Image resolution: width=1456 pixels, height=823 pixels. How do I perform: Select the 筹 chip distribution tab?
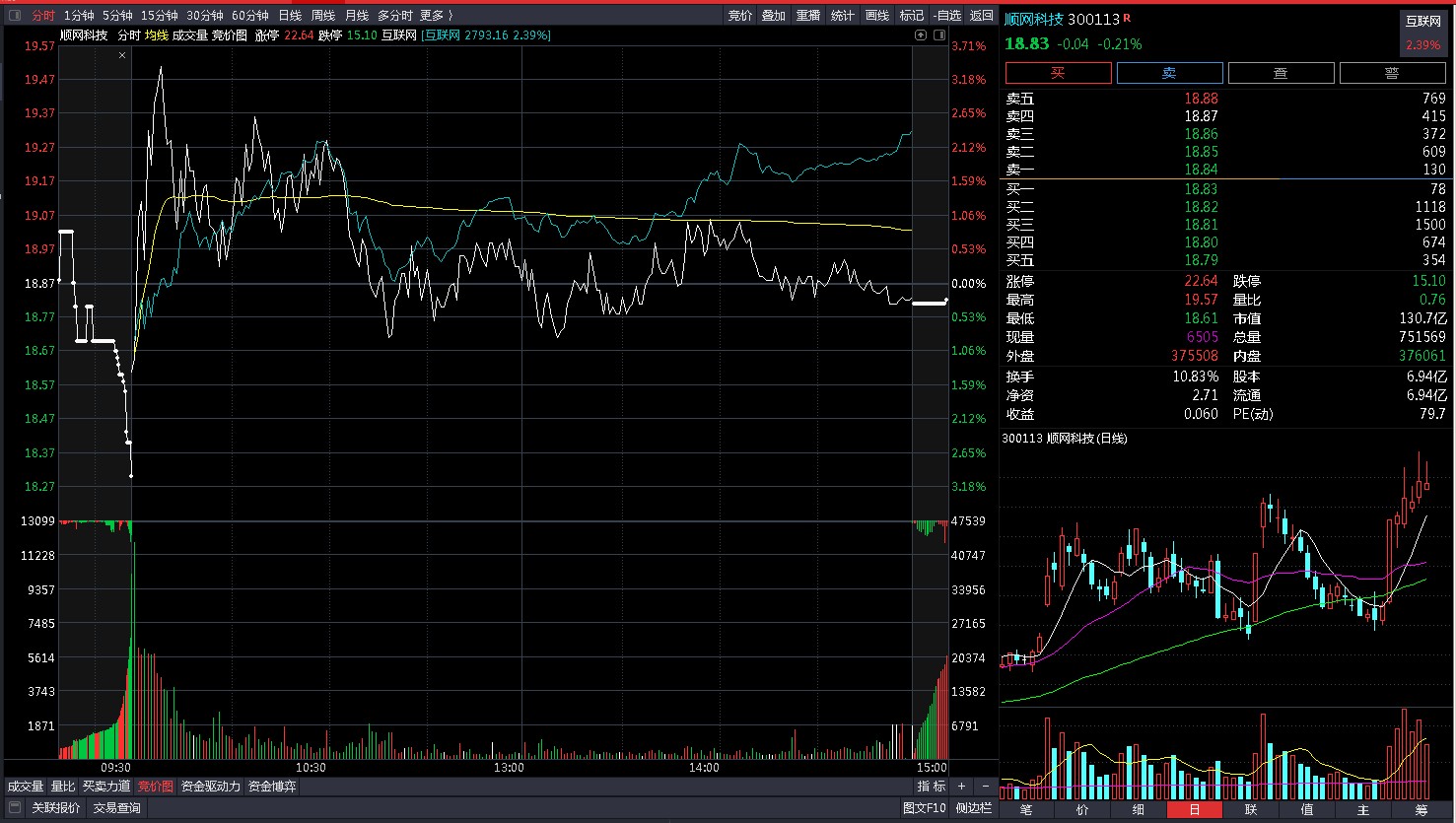click(x=1421, y=810)
